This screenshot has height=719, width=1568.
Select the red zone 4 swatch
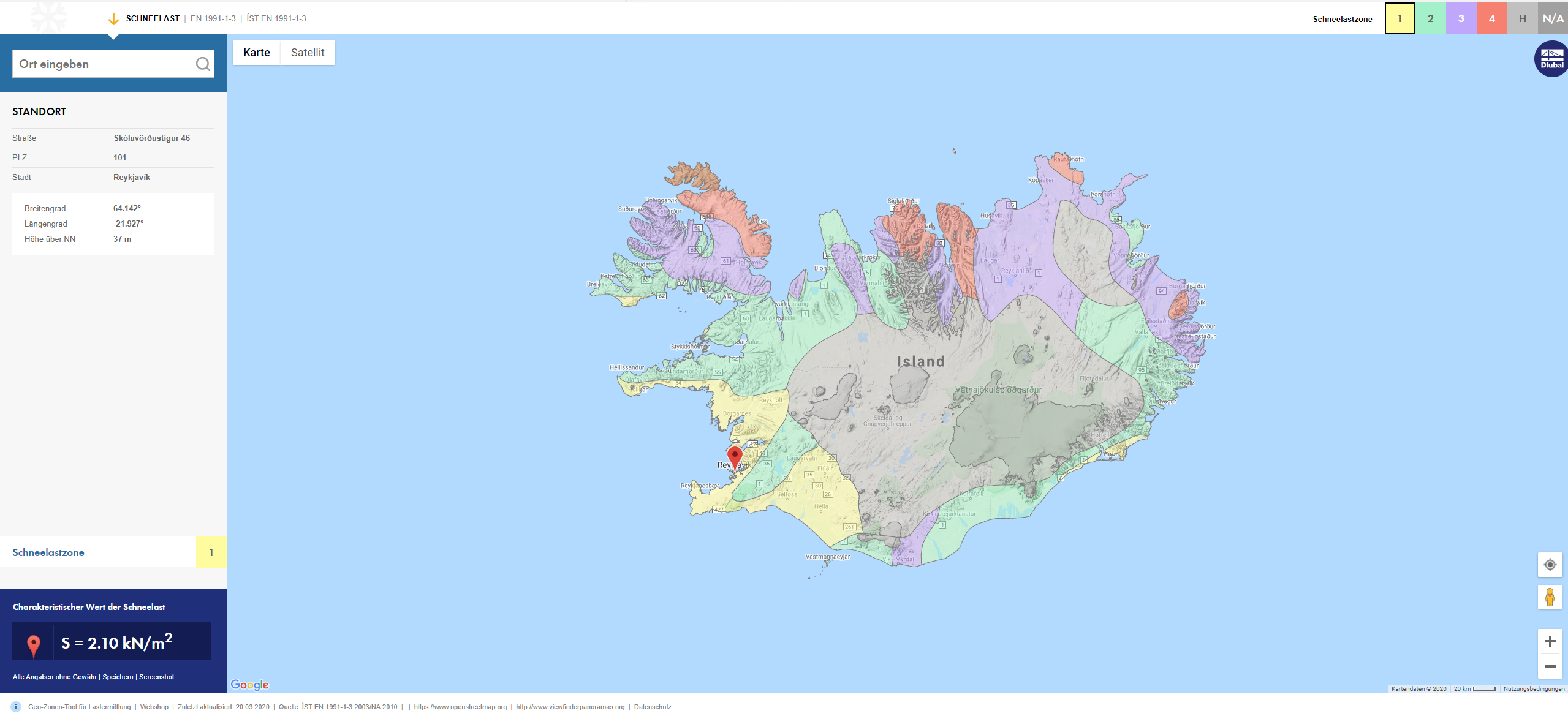tap(1491, 18)
